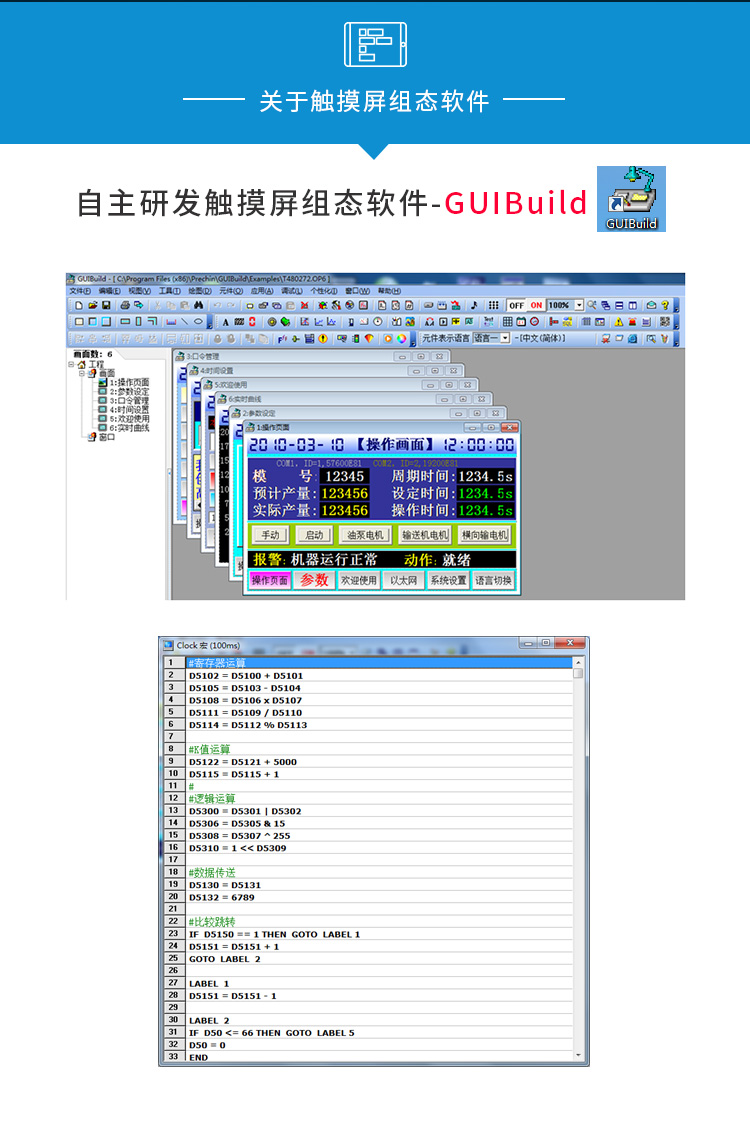Screen dimensions: 750x1135
Task: Open the 文件(F) menu
Action: pos(80,291)
